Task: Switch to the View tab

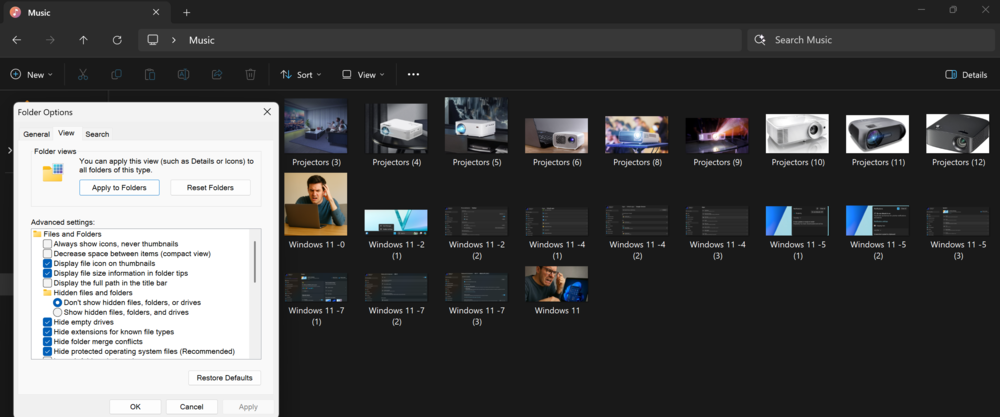Action: 66,133
